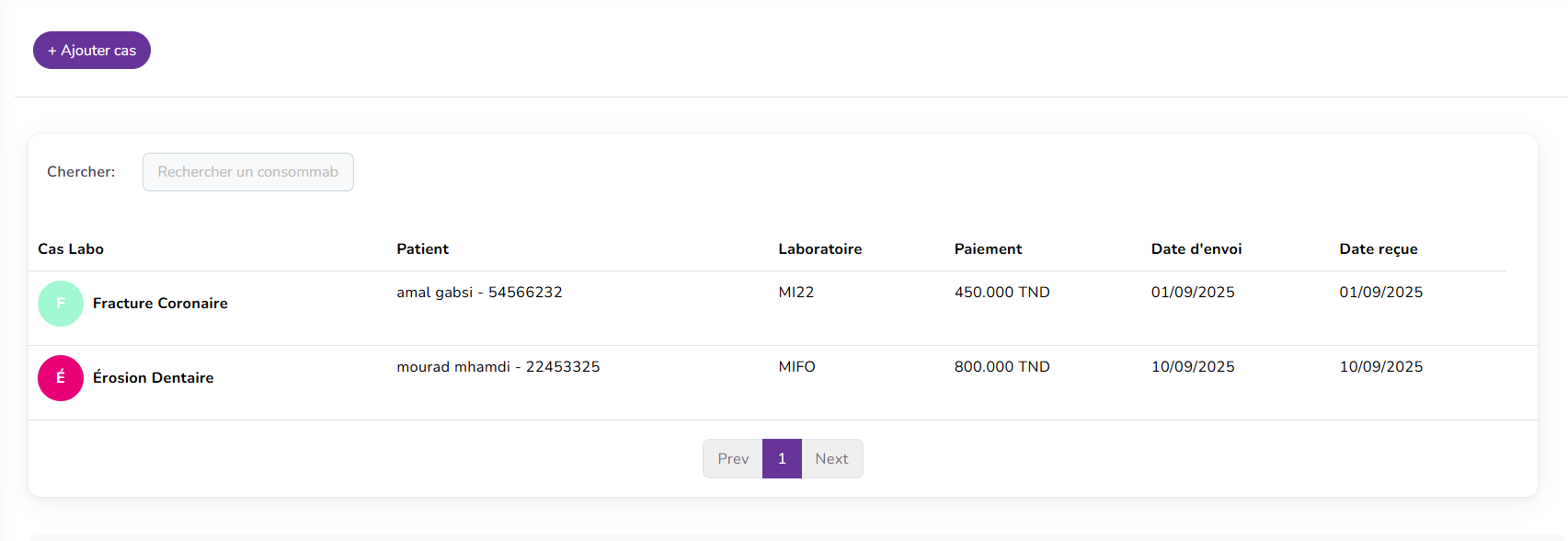Go to previous page with Prev

(733, 459)
